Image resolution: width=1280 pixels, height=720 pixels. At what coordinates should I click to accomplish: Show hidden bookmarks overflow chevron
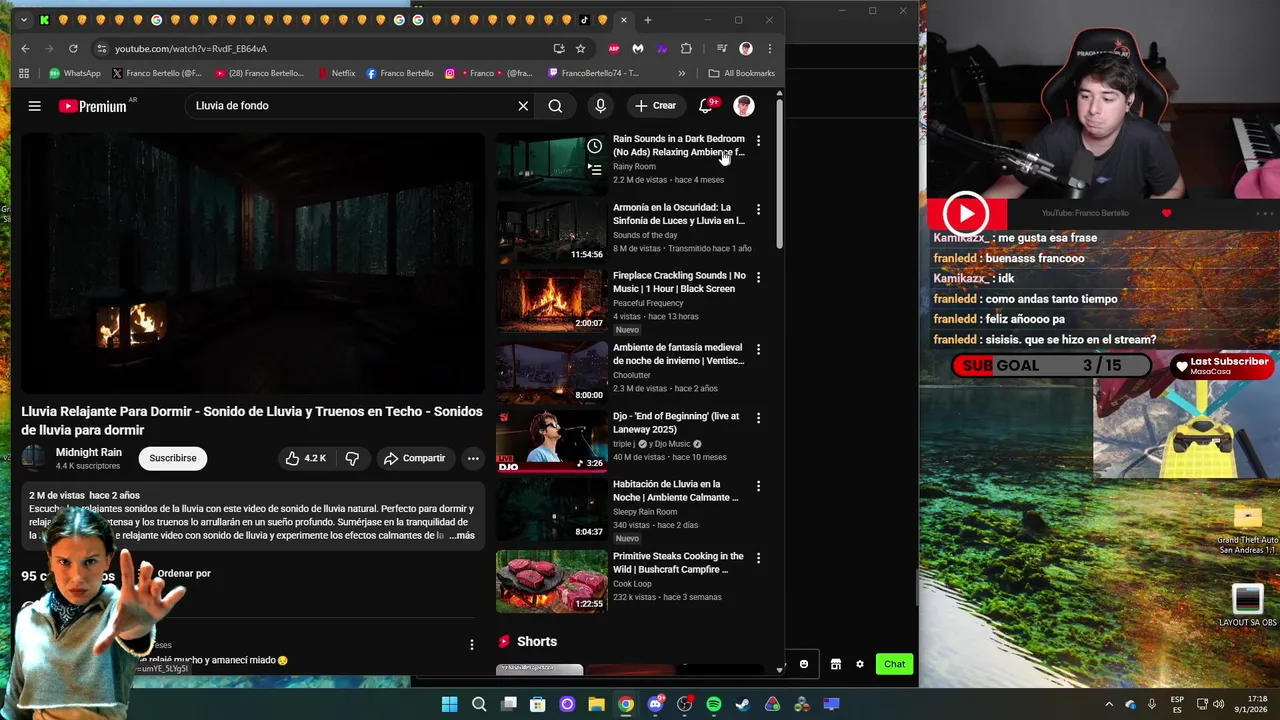click(x=682, y=73)
